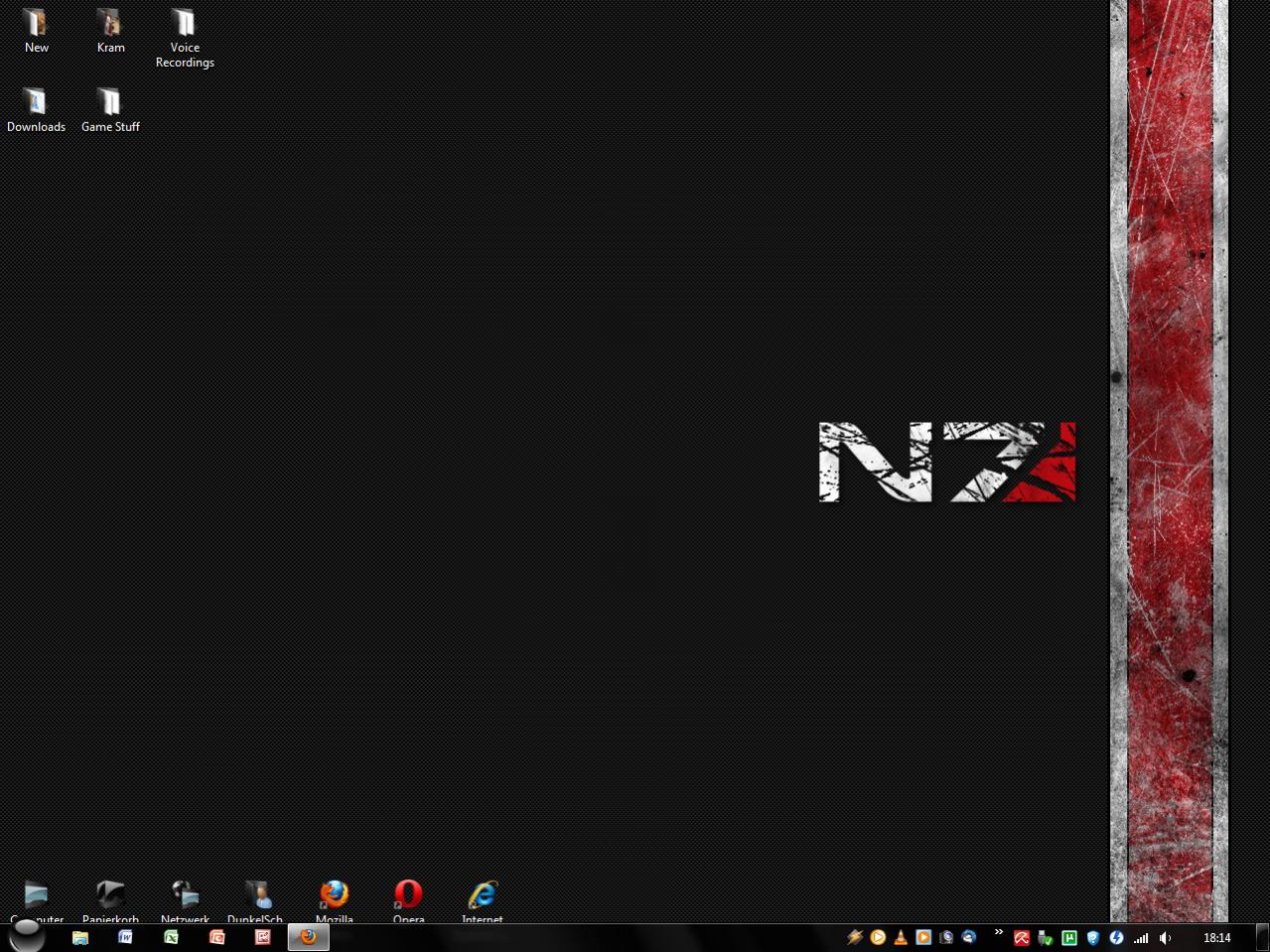Open the Downloads folder icon

pyautogui.click(x=36, y=109)
